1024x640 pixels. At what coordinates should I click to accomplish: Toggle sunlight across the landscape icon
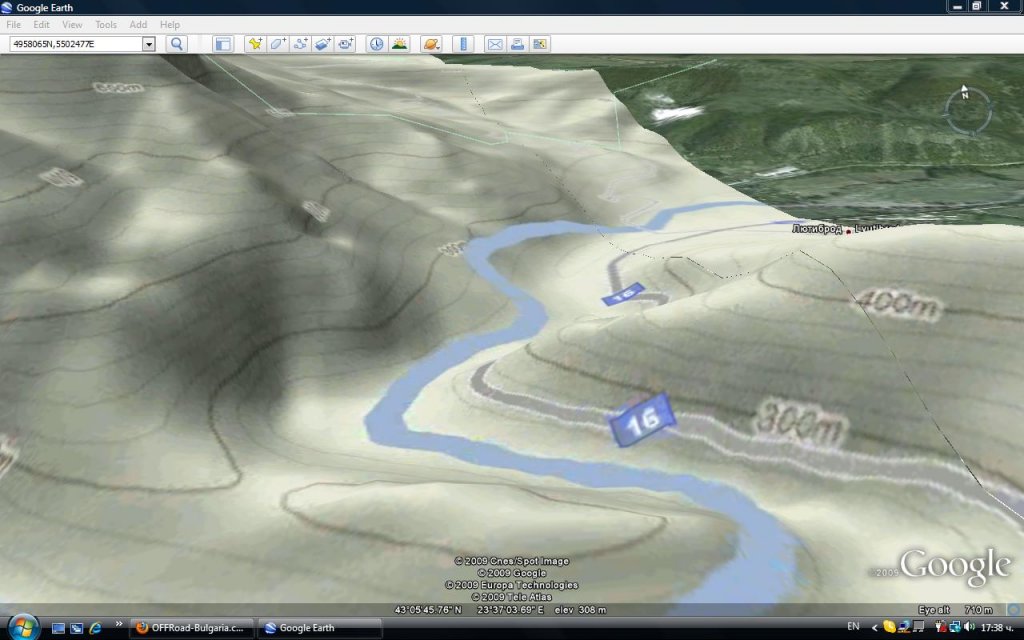tap(399, 44)
